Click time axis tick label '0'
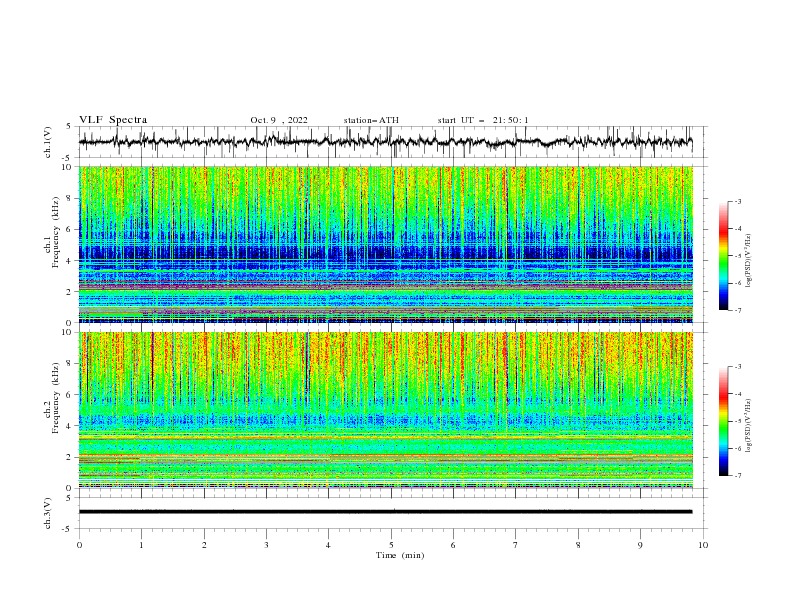 tap(79, 545)
